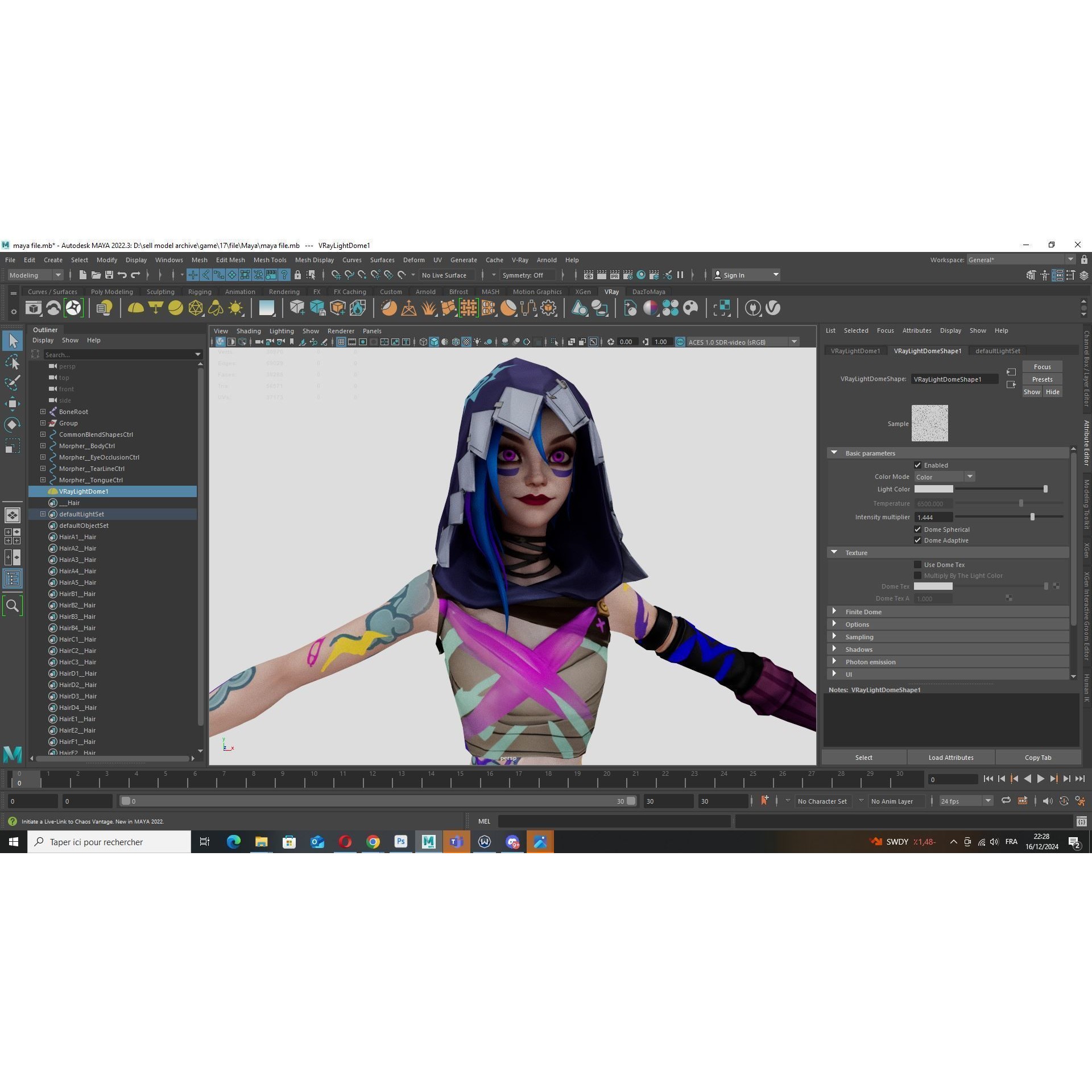Viewport: 1092px width, 1092px height.
Task: Enable the Use Dome Tex checkbox
Action: point(917,565)
